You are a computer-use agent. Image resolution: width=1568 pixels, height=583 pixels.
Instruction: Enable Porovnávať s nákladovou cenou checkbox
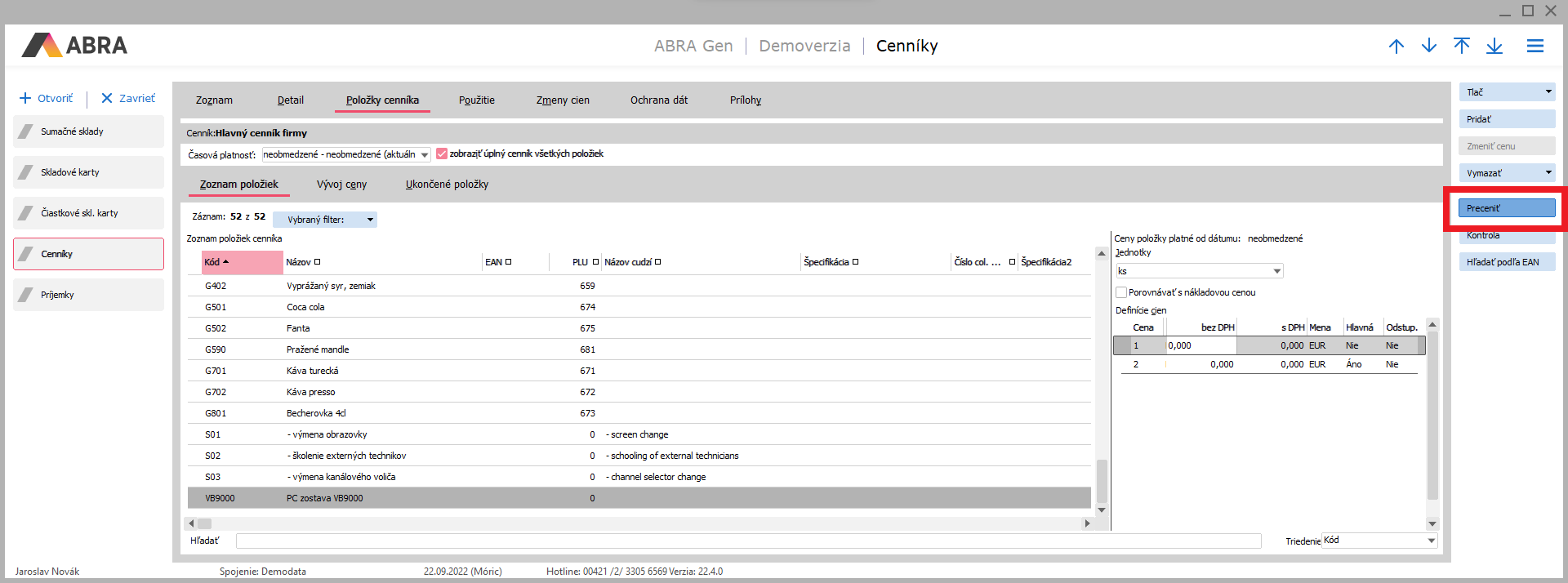point(1121,292)
